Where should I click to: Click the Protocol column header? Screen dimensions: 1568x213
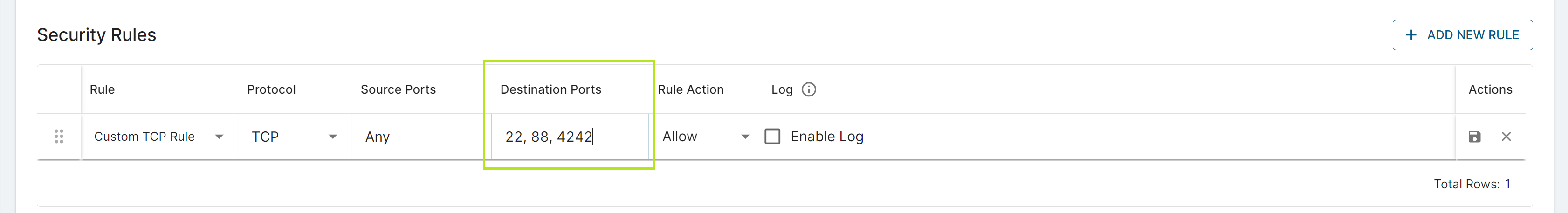(x=271, y=89)
